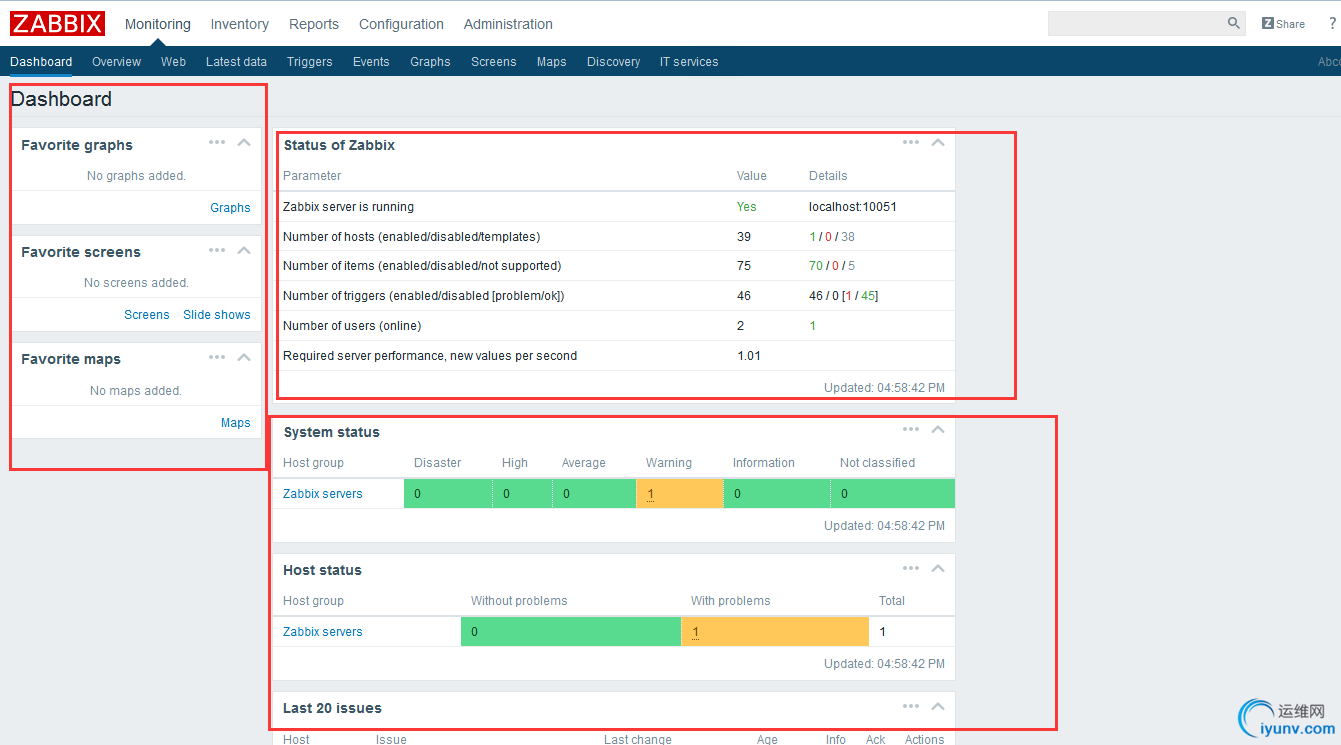Viewport: 1341px width, 745px height.
Task: Open Favorite graphs widget options menu
Action: tap(217, 142)
